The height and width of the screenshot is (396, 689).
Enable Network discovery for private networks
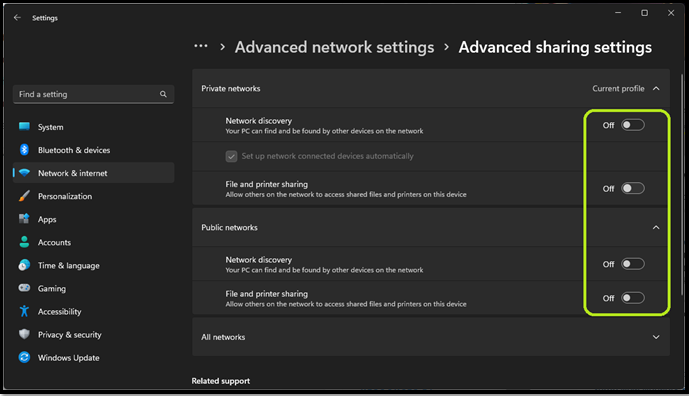(633, 125)
